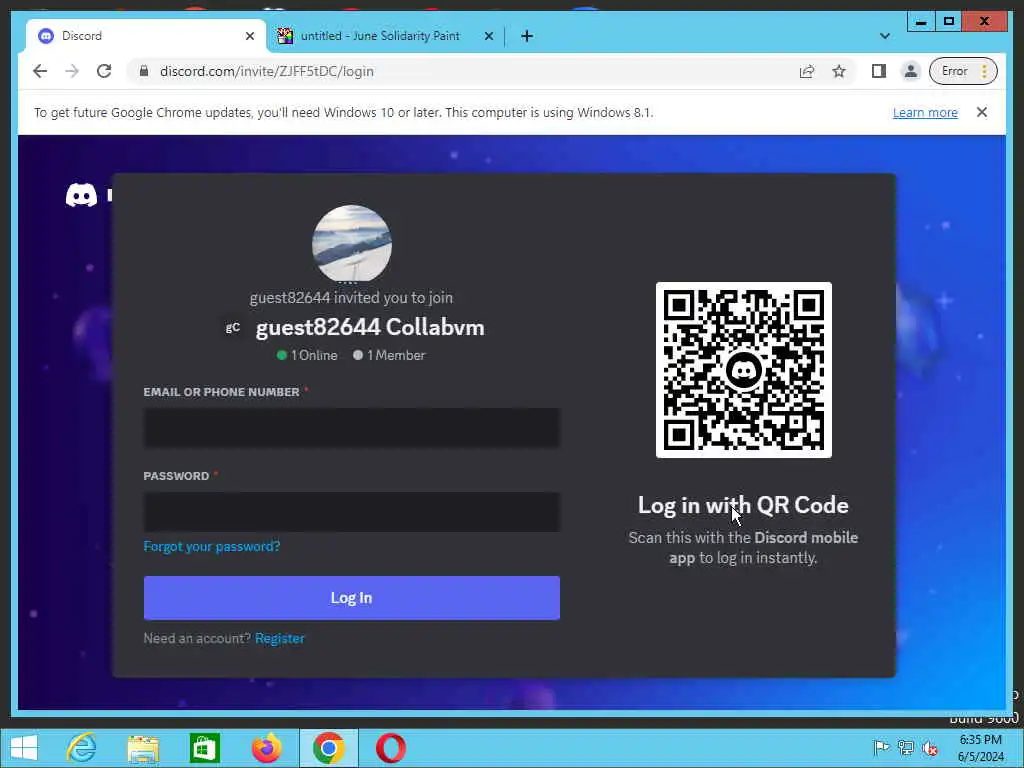Click the guest82644 server avatar image

352,244
